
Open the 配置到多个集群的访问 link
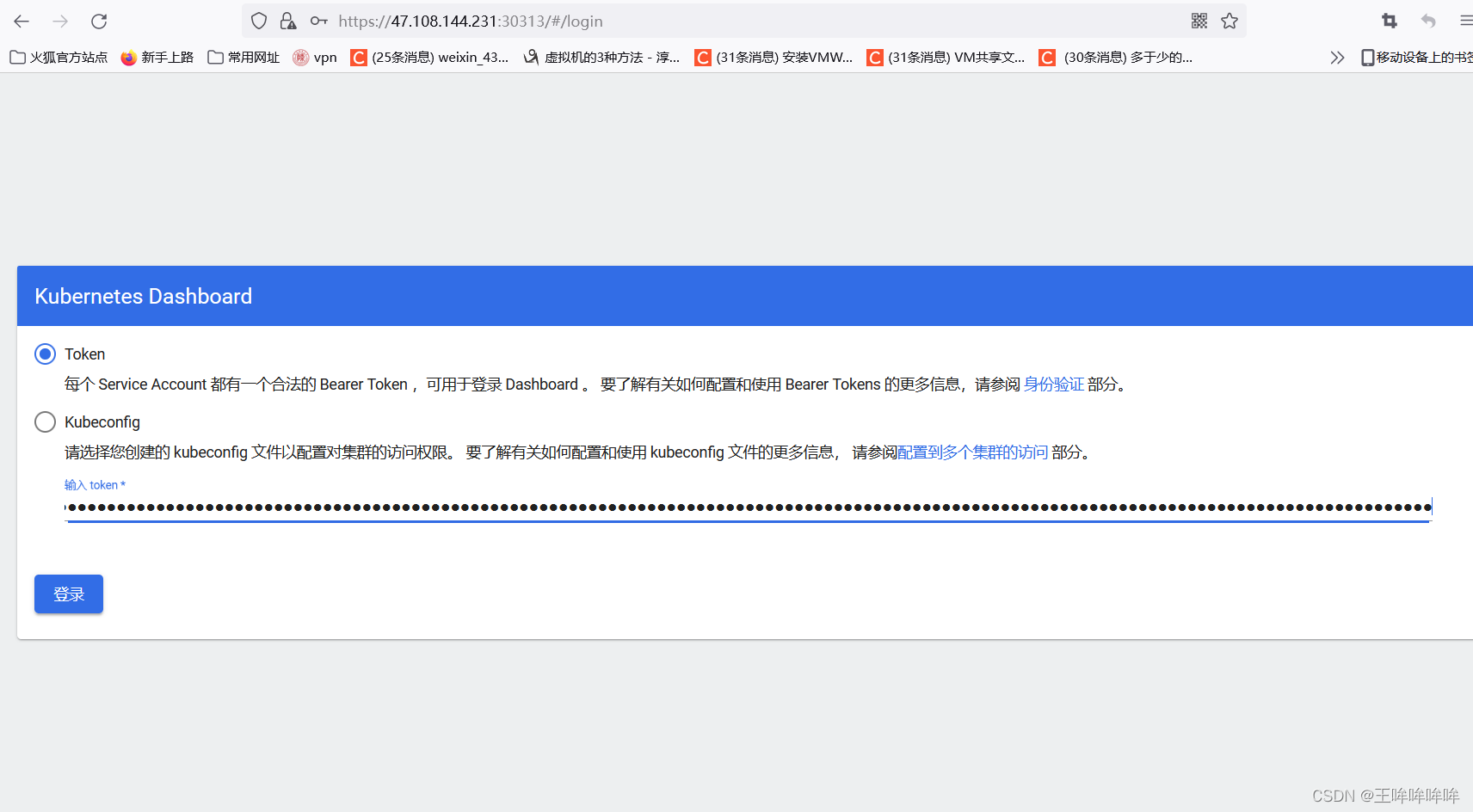972,452
